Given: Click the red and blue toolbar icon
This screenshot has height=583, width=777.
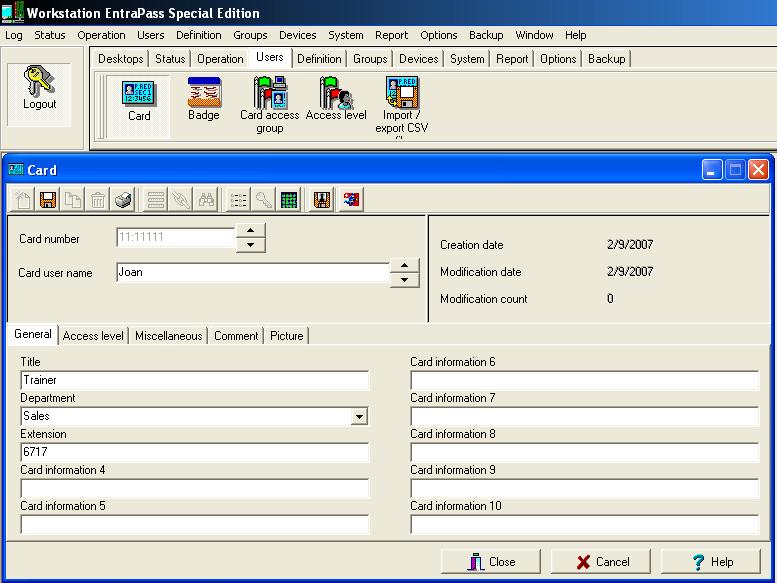Looking at the screenshot, I should (351, 200).
